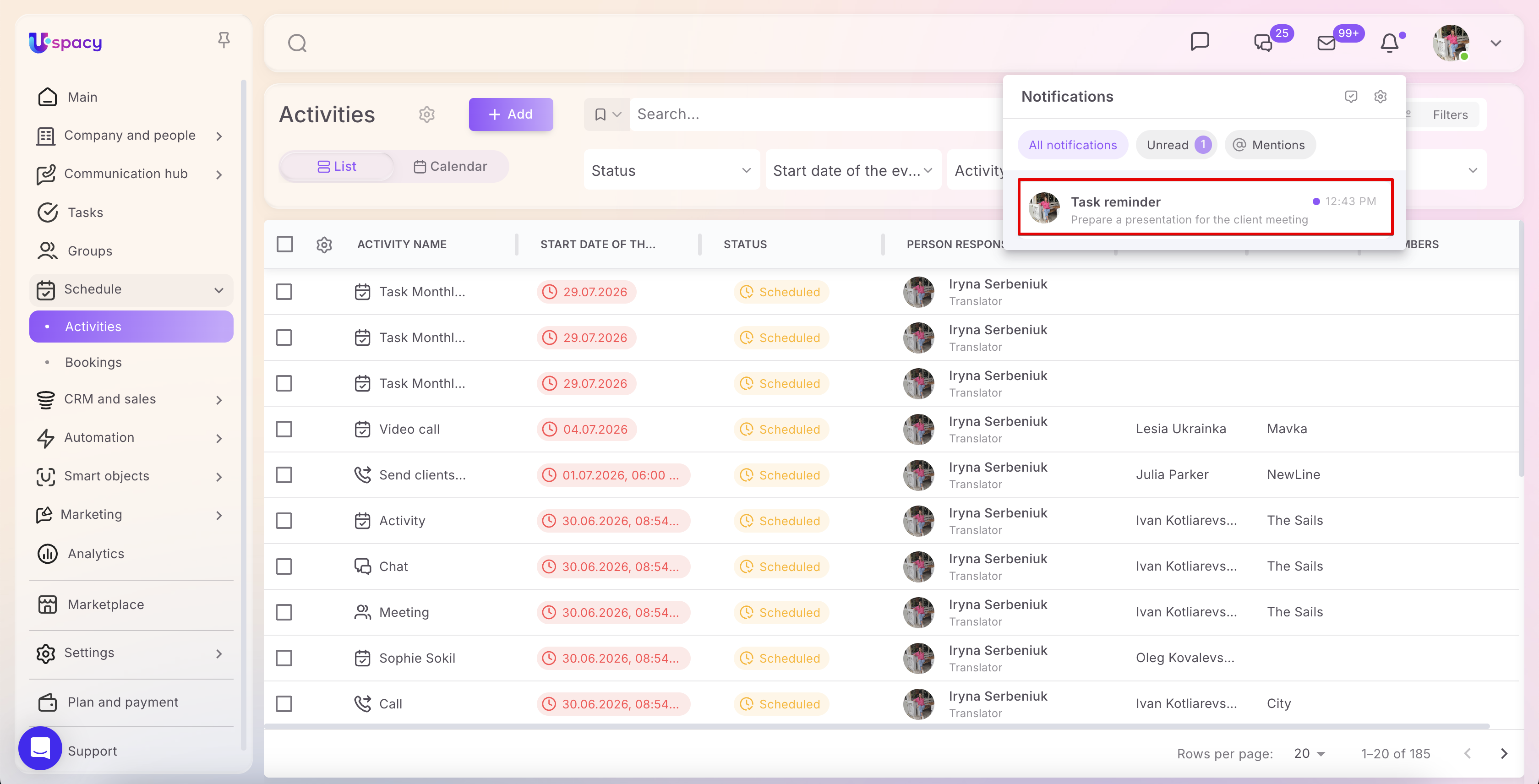Pin the sidebar with the pin icon
Viewport: 1539px width, 784px height.
pos(224,41)
